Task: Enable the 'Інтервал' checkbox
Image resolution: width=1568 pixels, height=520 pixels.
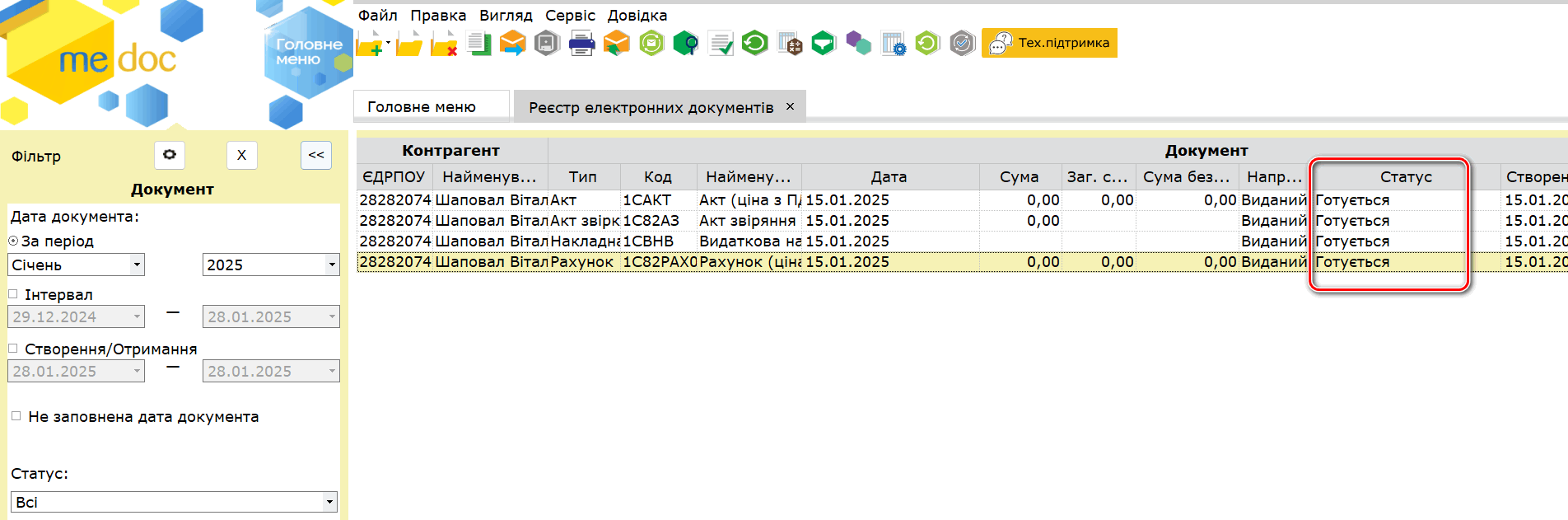Action: pos(13,294)
